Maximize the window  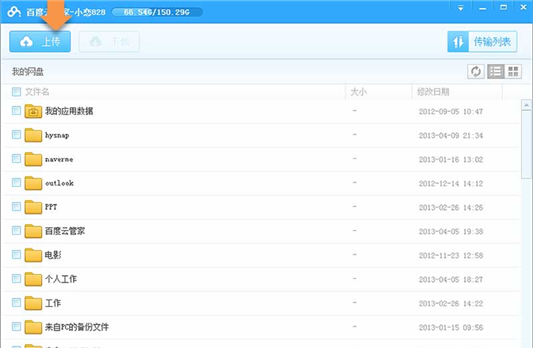click(x=503, y=7)
